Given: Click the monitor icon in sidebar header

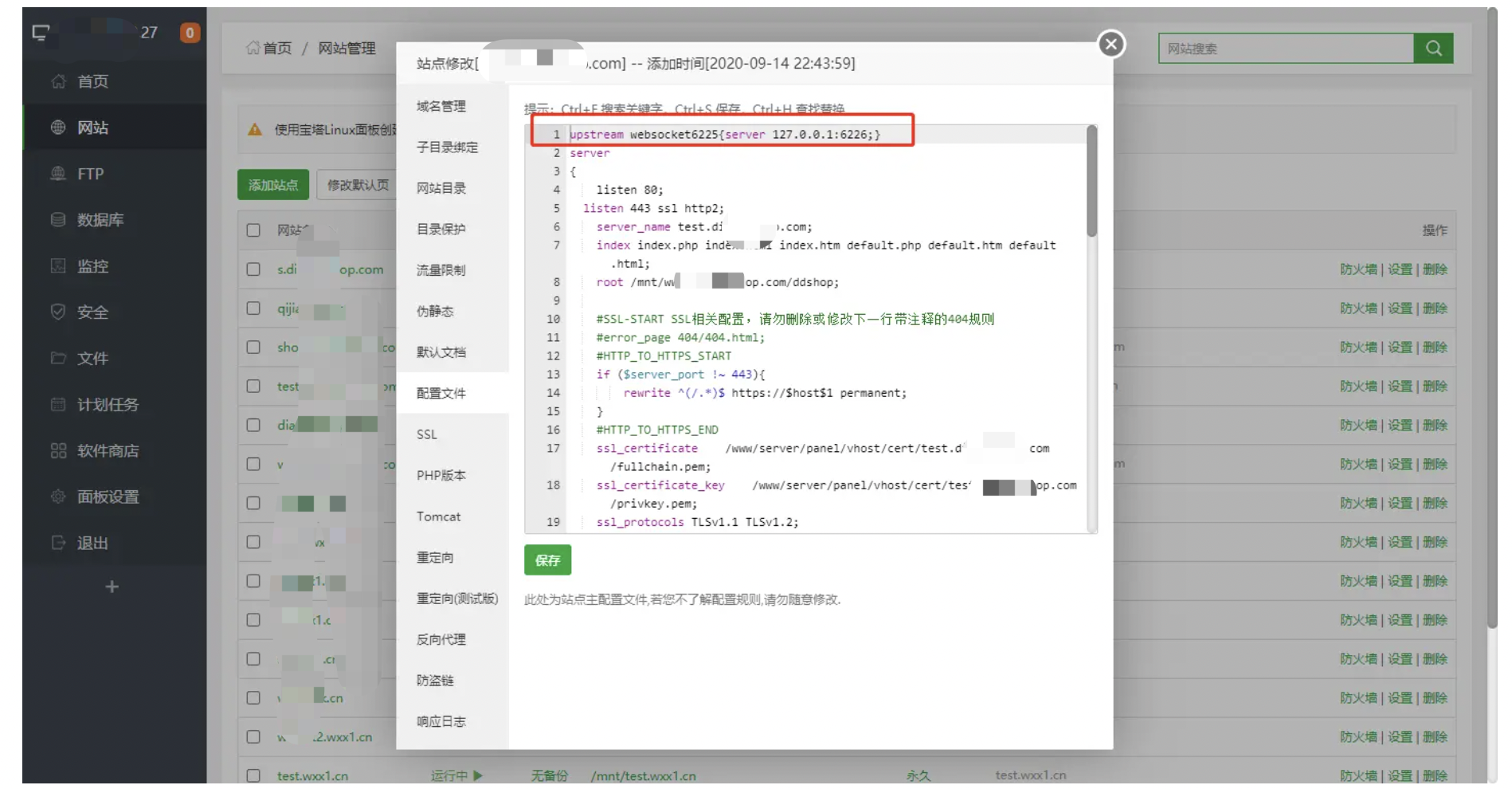Looking at the screenshot, I should (41, 33).
